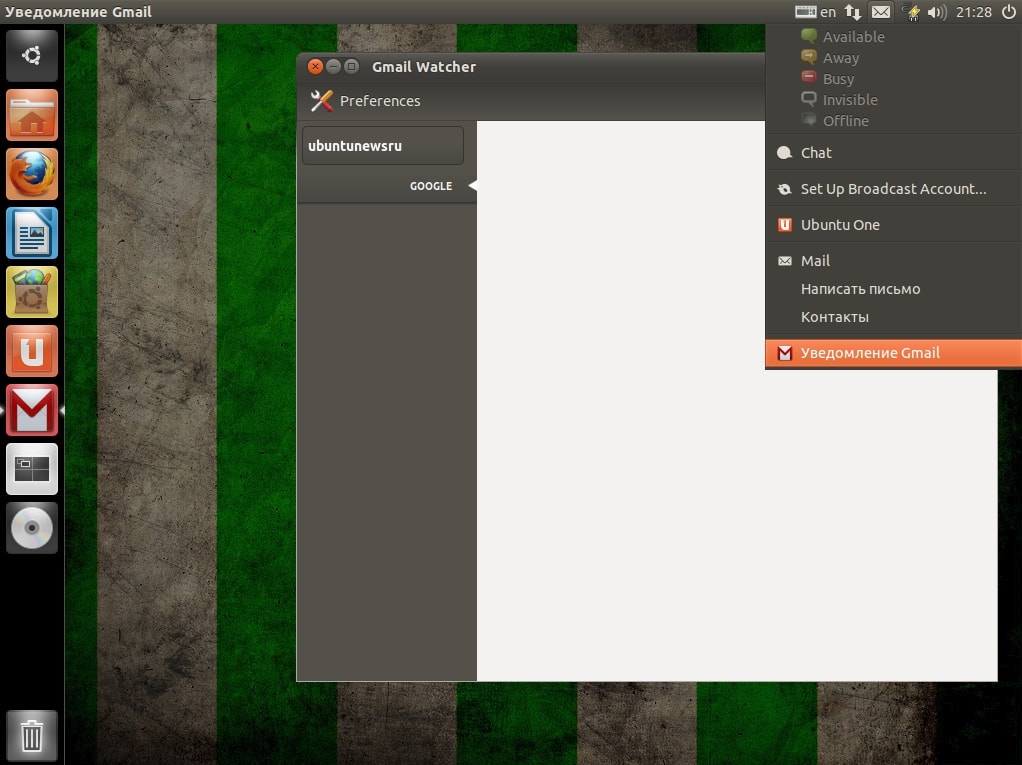Open the session power menu icon
The image size is (1022, 765).
tap(1008, 12)
